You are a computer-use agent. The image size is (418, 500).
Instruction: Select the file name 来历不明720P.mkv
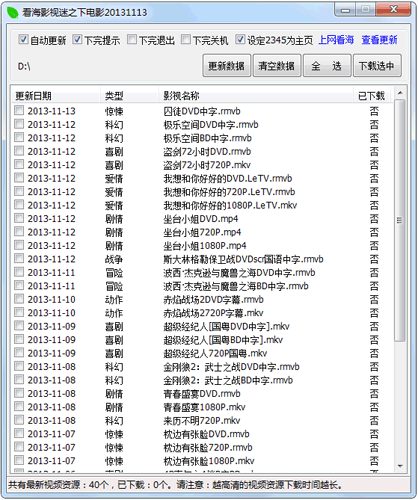[x=202, y=421]
